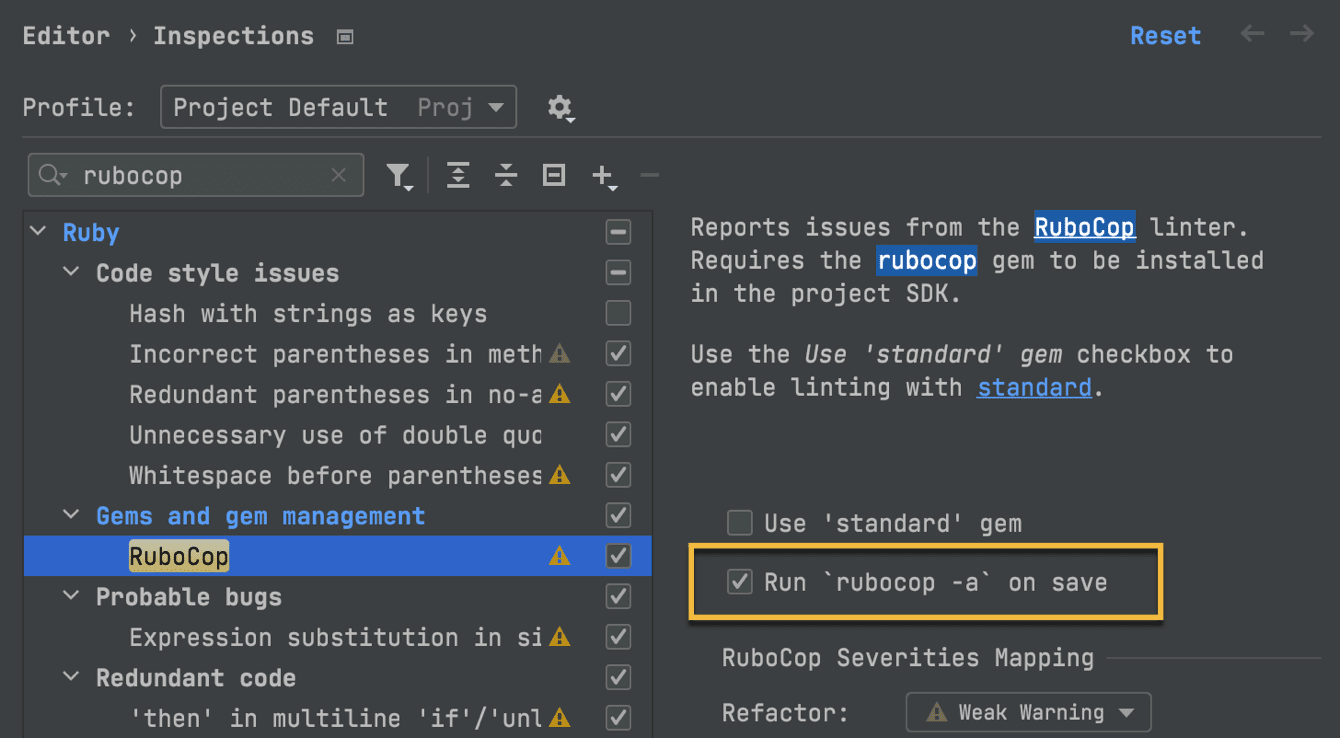Image resolution: width=1340 pixels, height=738 pixels.
Task: Click the Profile: label
Action: (x=79, y=107)
